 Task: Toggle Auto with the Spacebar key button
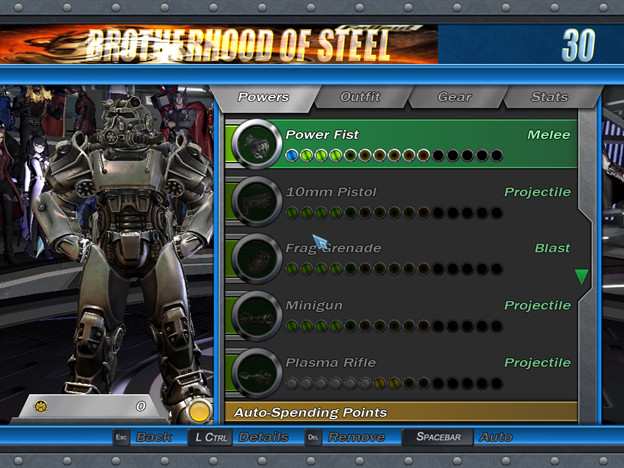pyautogui.click(x=437, y=437)
